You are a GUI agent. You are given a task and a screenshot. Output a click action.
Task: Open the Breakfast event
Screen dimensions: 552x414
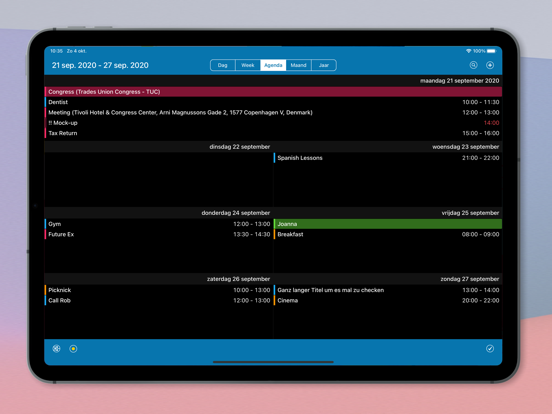388,234
